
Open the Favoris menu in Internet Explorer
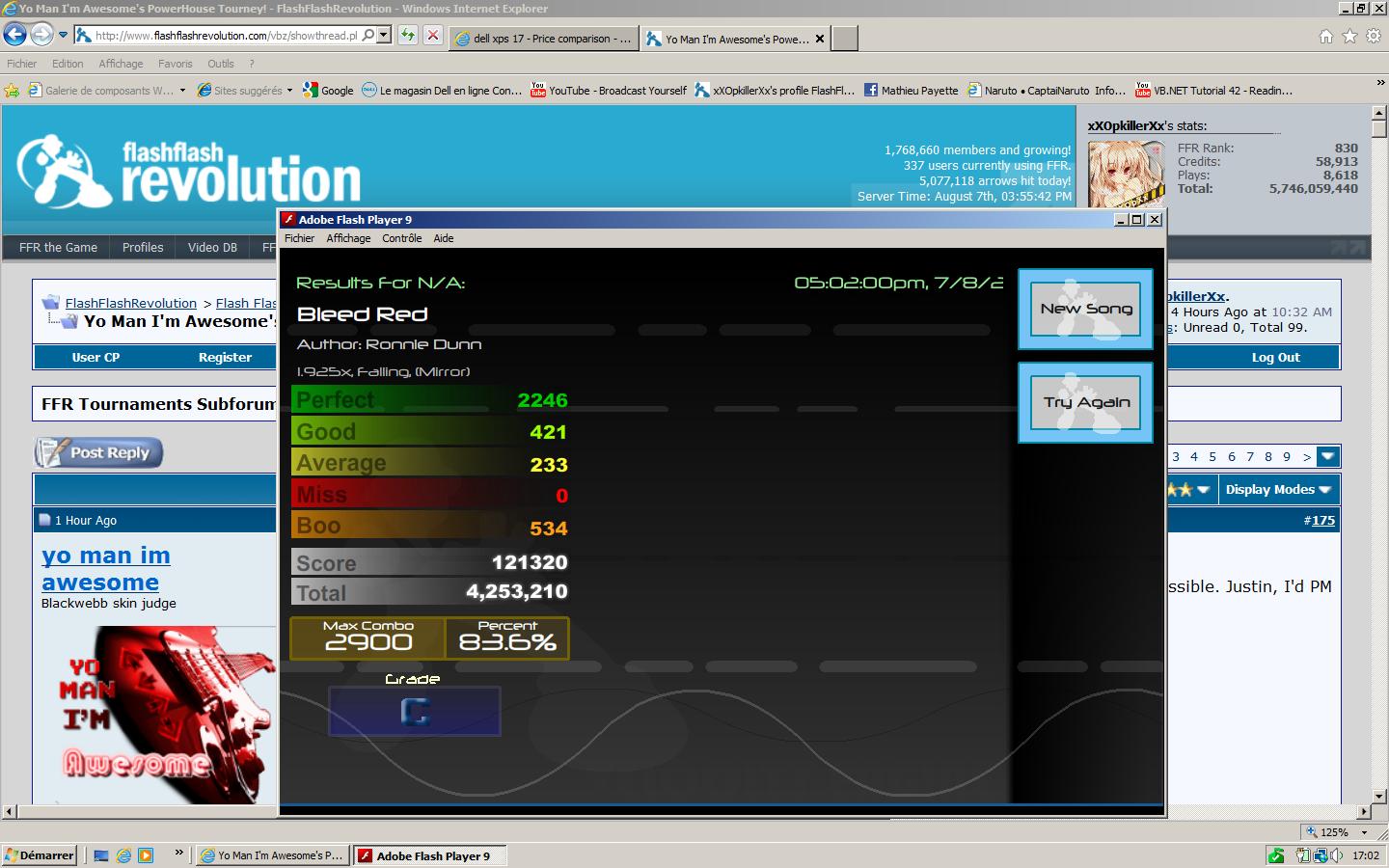pos(175,64)
